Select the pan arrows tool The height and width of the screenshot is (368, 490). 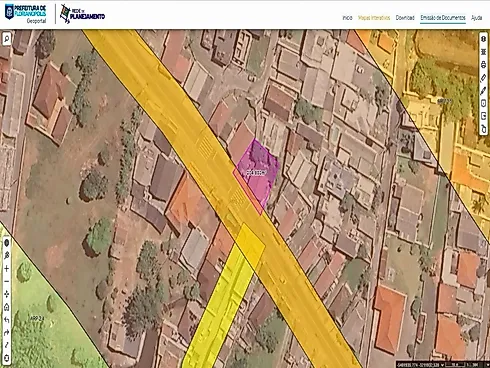tap(6, 294)
